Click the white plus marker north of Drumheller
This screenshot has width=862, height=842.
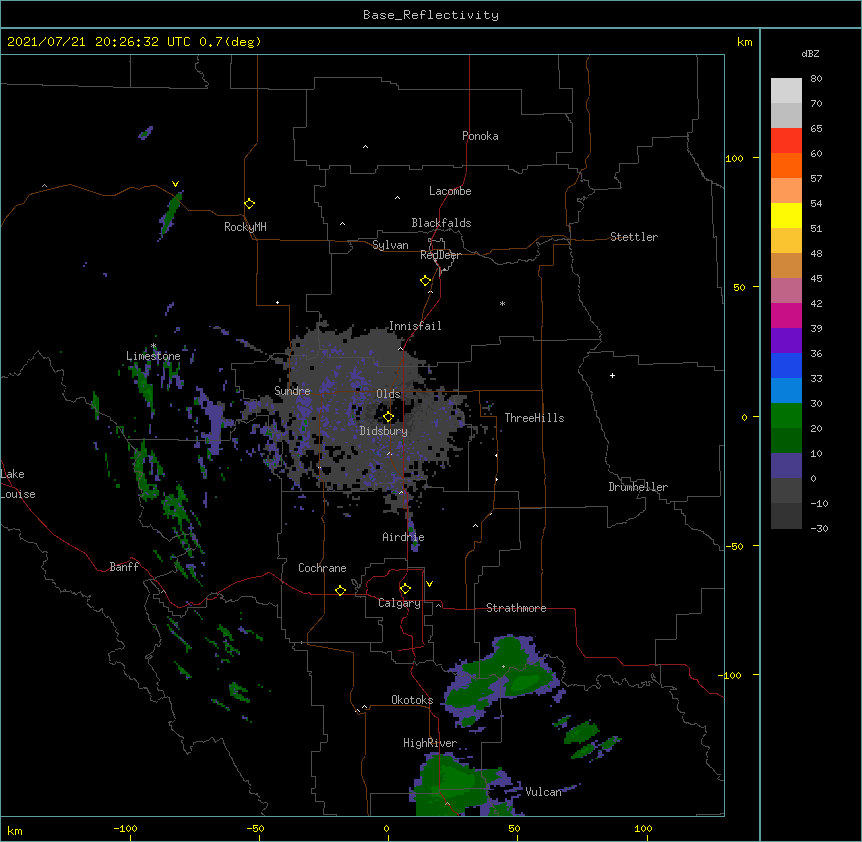(612, 375)
